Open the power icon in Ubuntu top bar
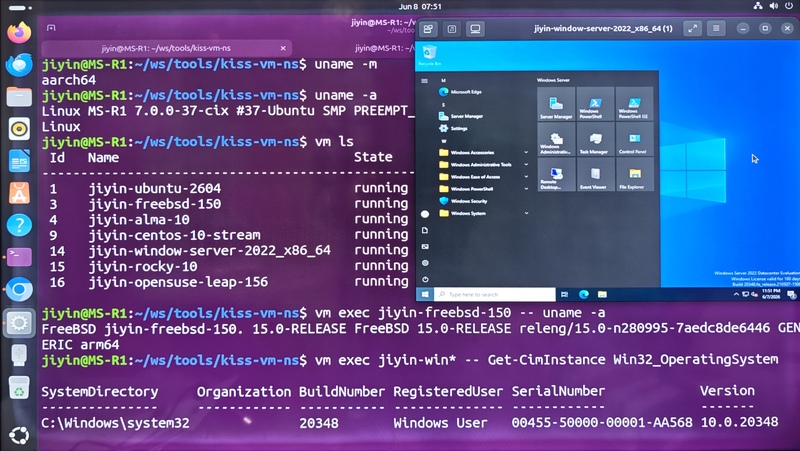Viewport: 800px width, 451px height. click(789, 6)
